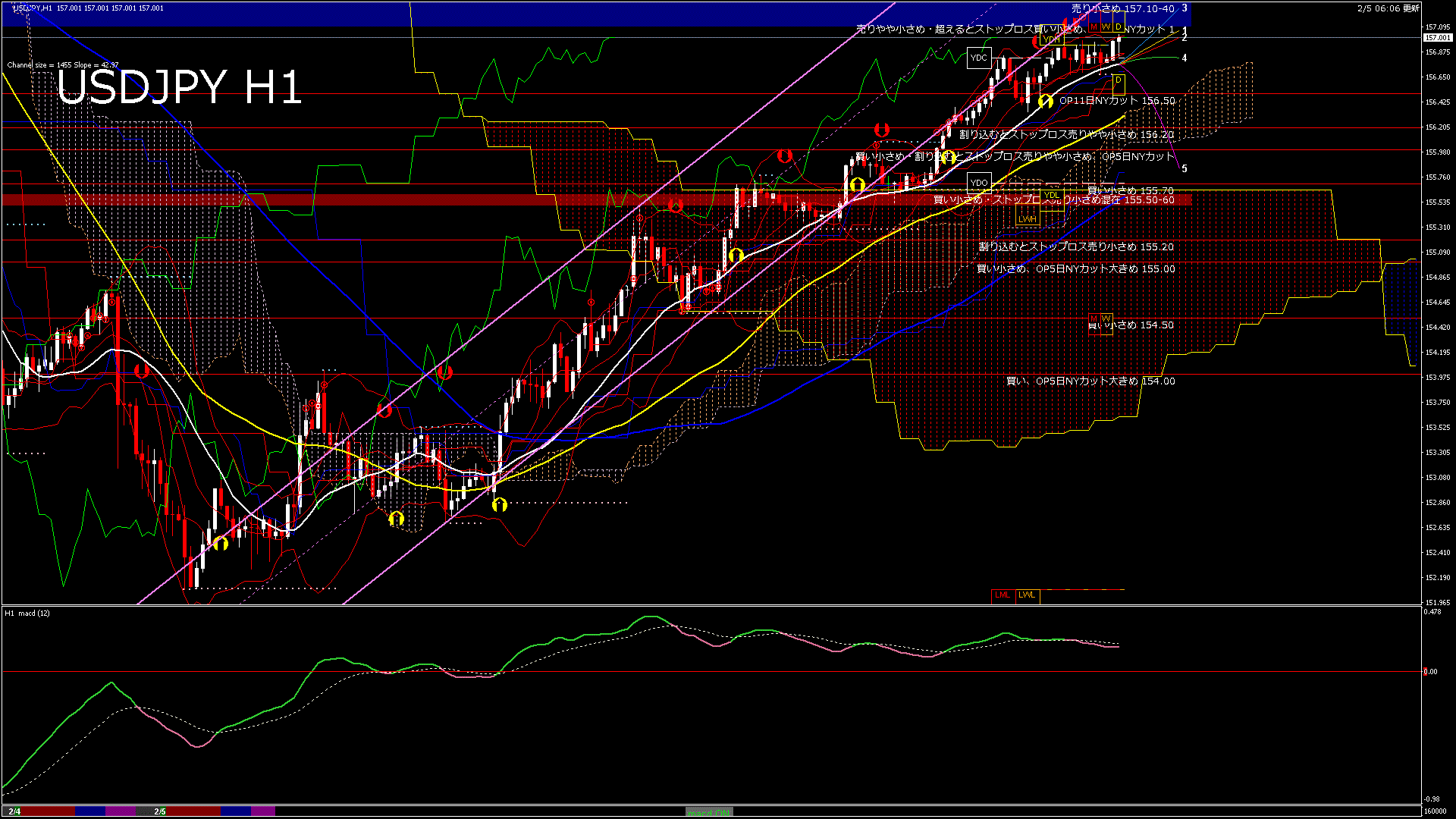Image resolution: width=1456 pixels, height=819 pixels.
Task: Click the 157.001 current price label
Action: point(1437,38)
